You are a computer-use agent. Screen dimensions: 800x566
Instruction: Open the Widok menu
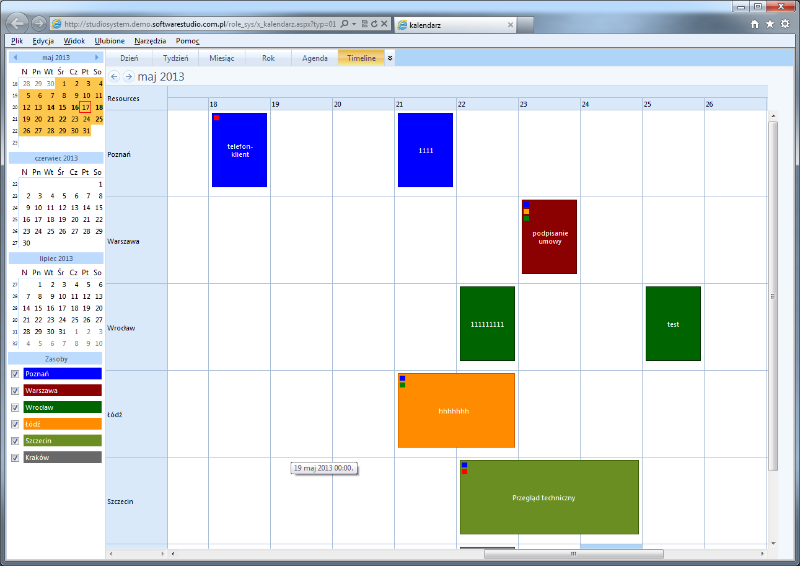(x=74, y=41)
